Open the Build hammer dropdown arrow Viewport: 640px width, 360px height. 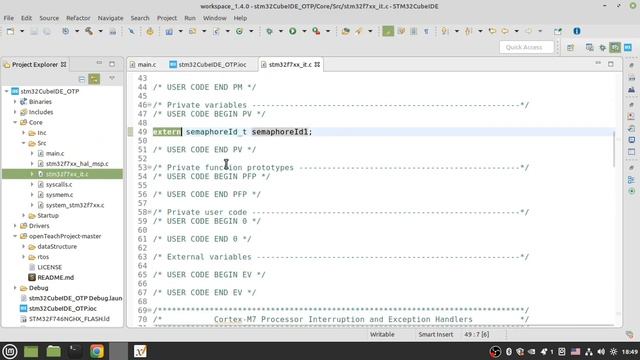click(100, 31)
